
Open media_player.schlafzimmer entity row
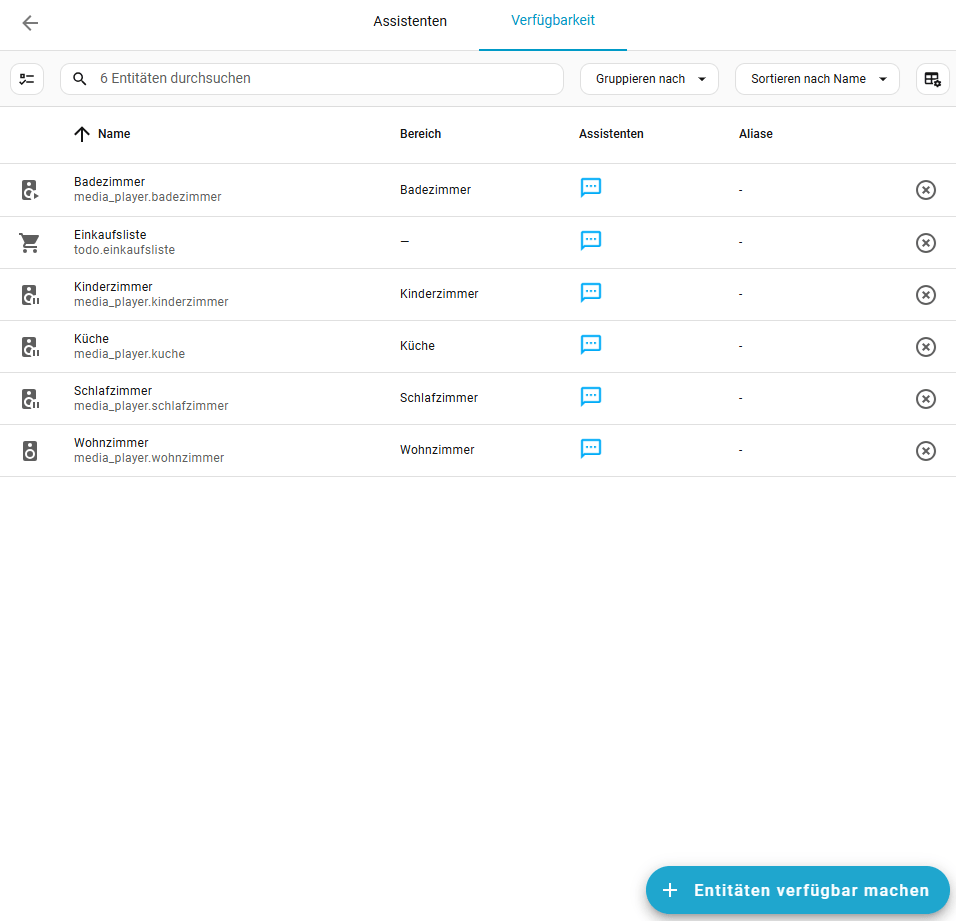478,399
